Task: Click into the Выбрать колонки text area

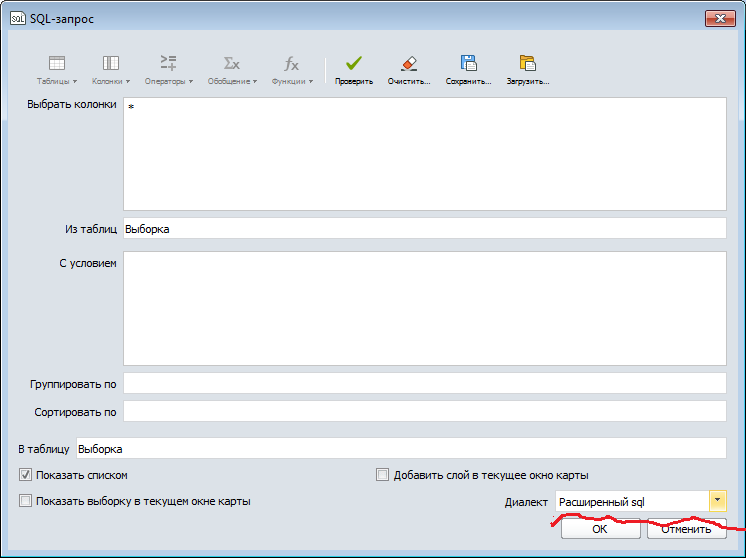Action: pos(424,154)
